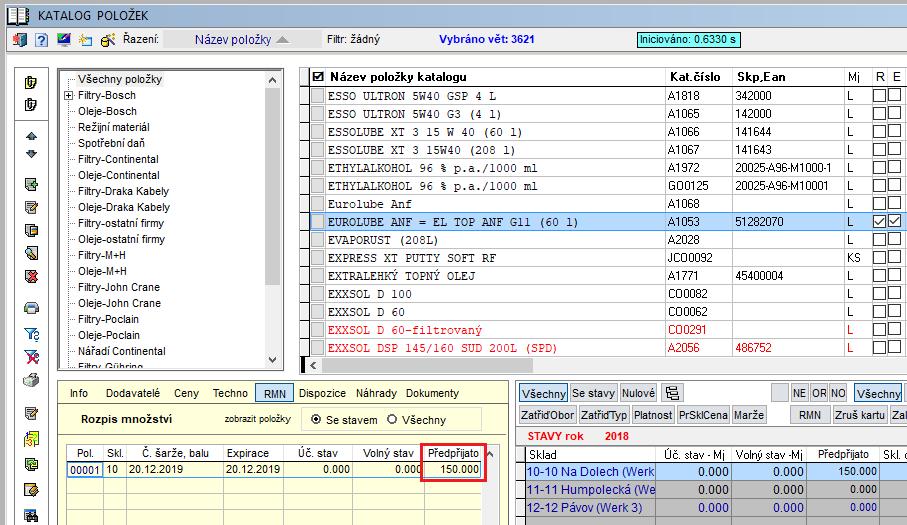Select the Se stavem radio button
Screen dimensions: 907x525
316,419
